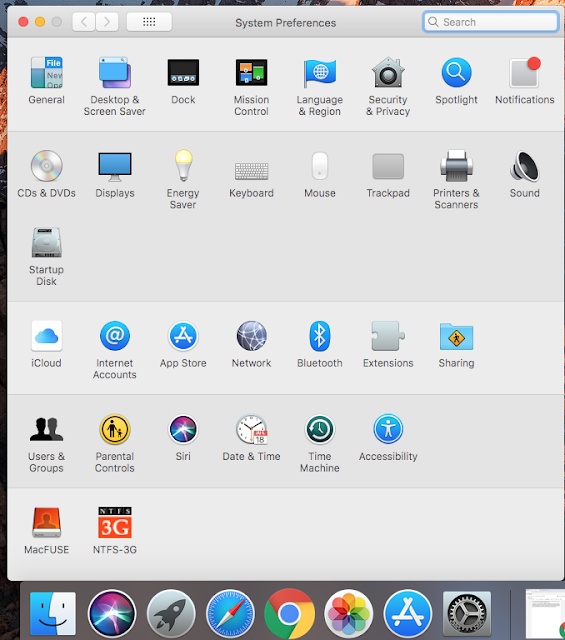
Task: Launch Google Chrome from the Dock
Action: coord(289,613)
